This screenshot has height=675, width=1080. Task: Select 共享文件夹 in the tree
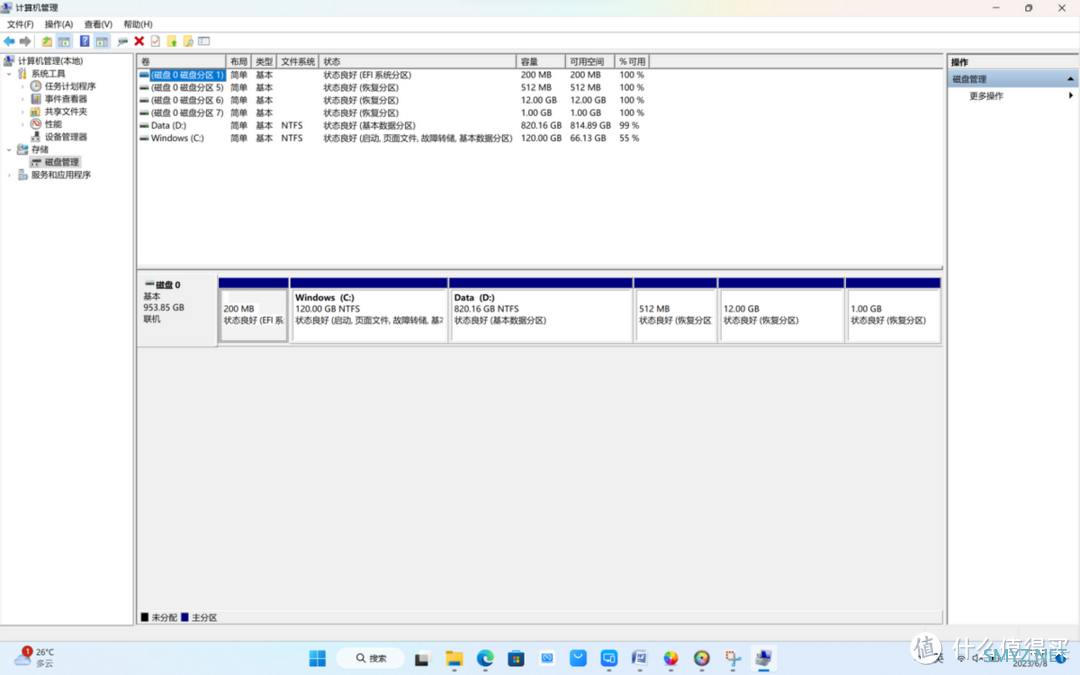tap(65, 112)
